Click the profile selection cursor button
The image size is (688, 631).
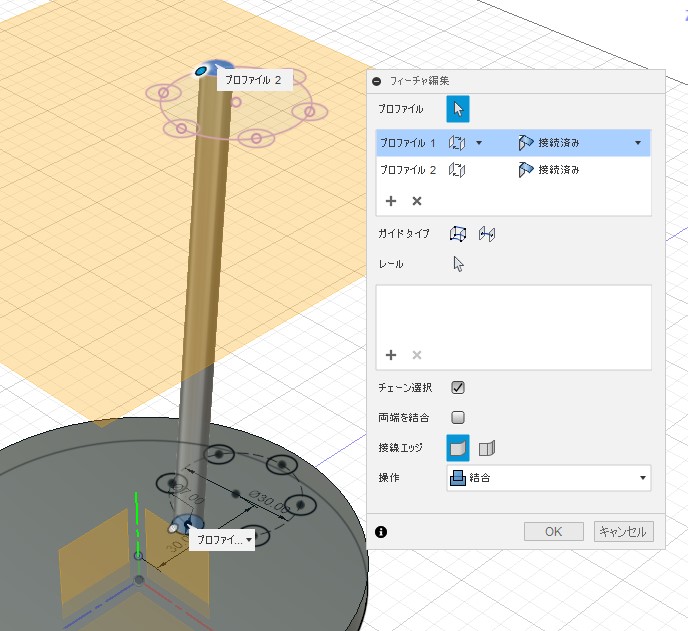(458, 109)
